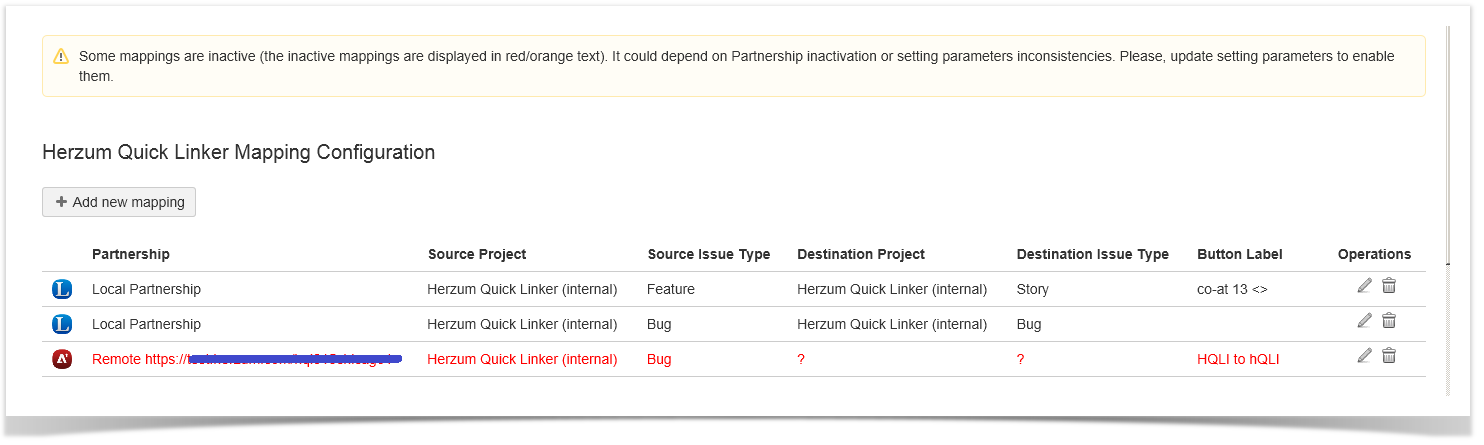Delete the inactive Remote mapping
This screenshot has height=445, width=1484.
tap(1389, 356)
